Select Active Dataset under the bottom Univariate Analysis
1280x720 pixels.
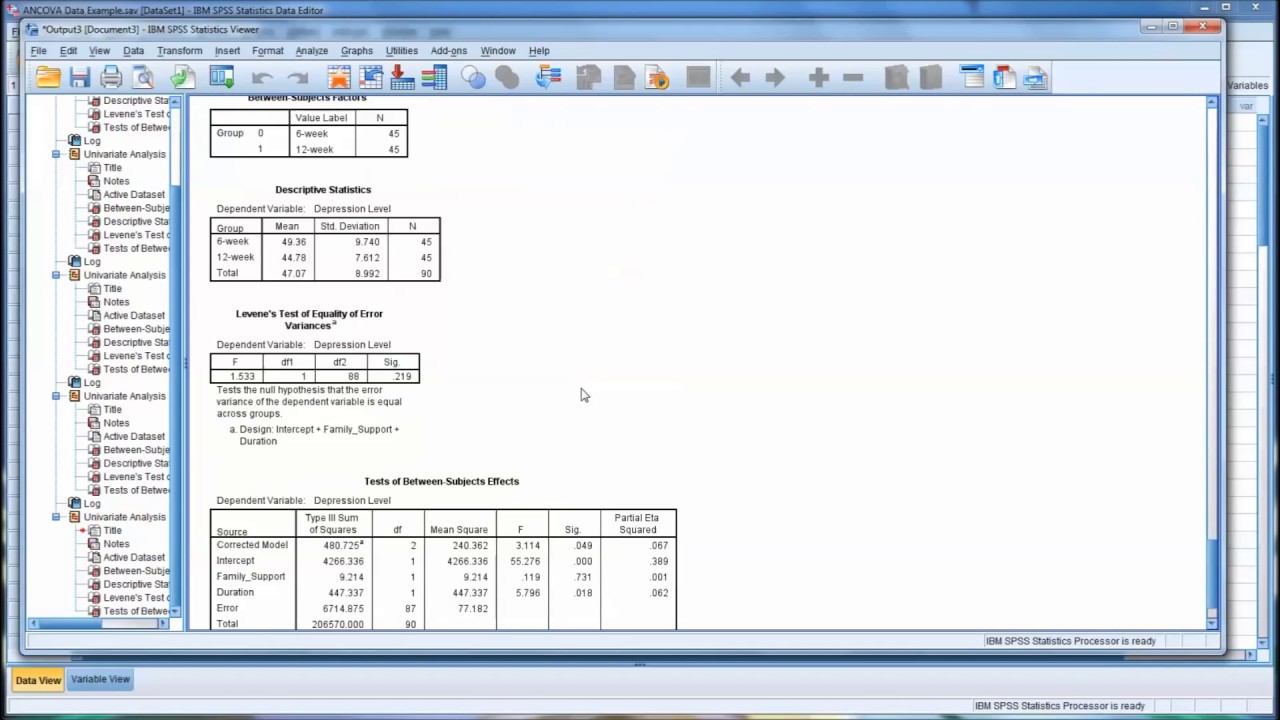pos(134,558)
